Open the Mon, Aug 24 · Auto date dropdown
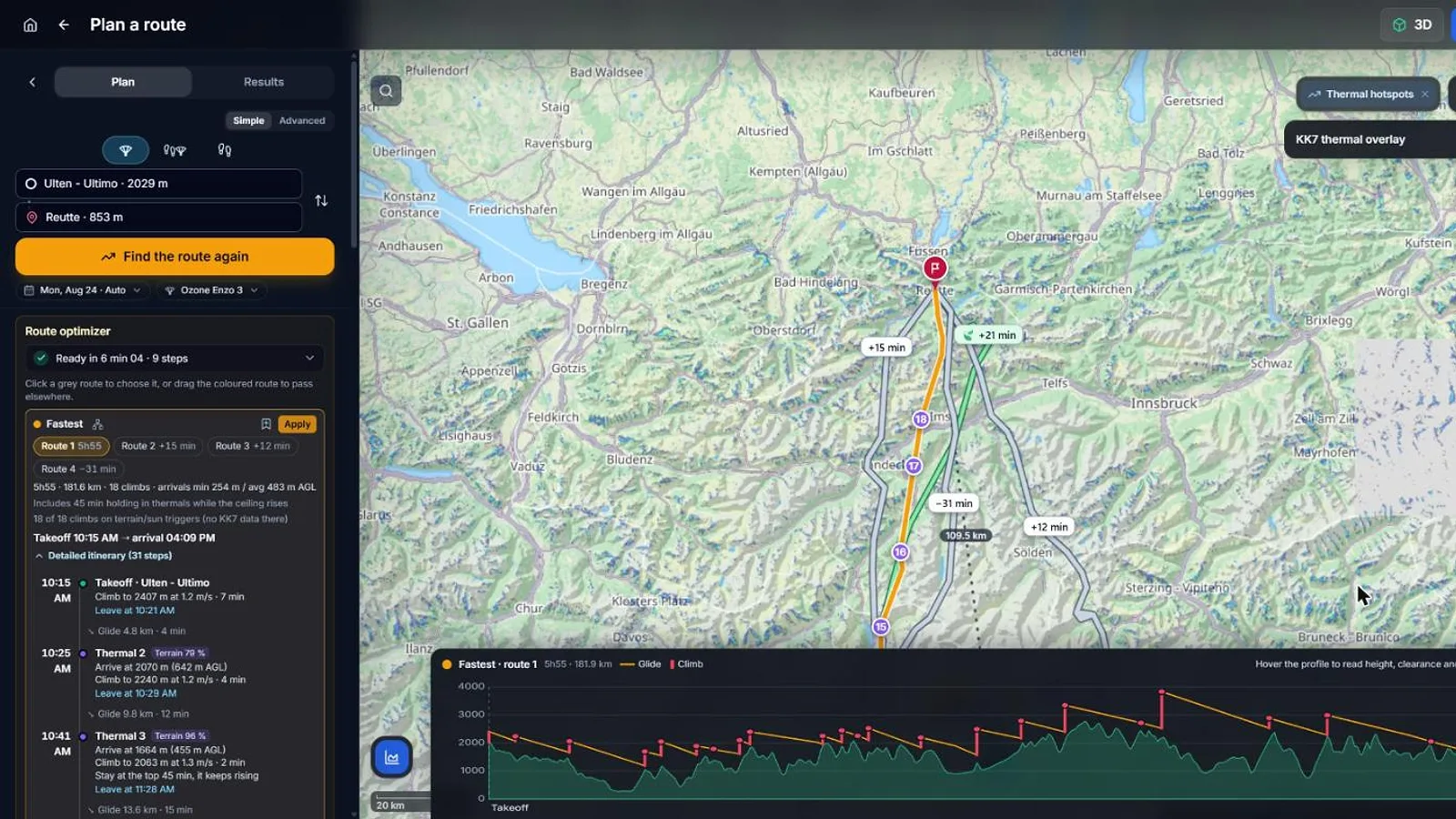 coord(82,290)
